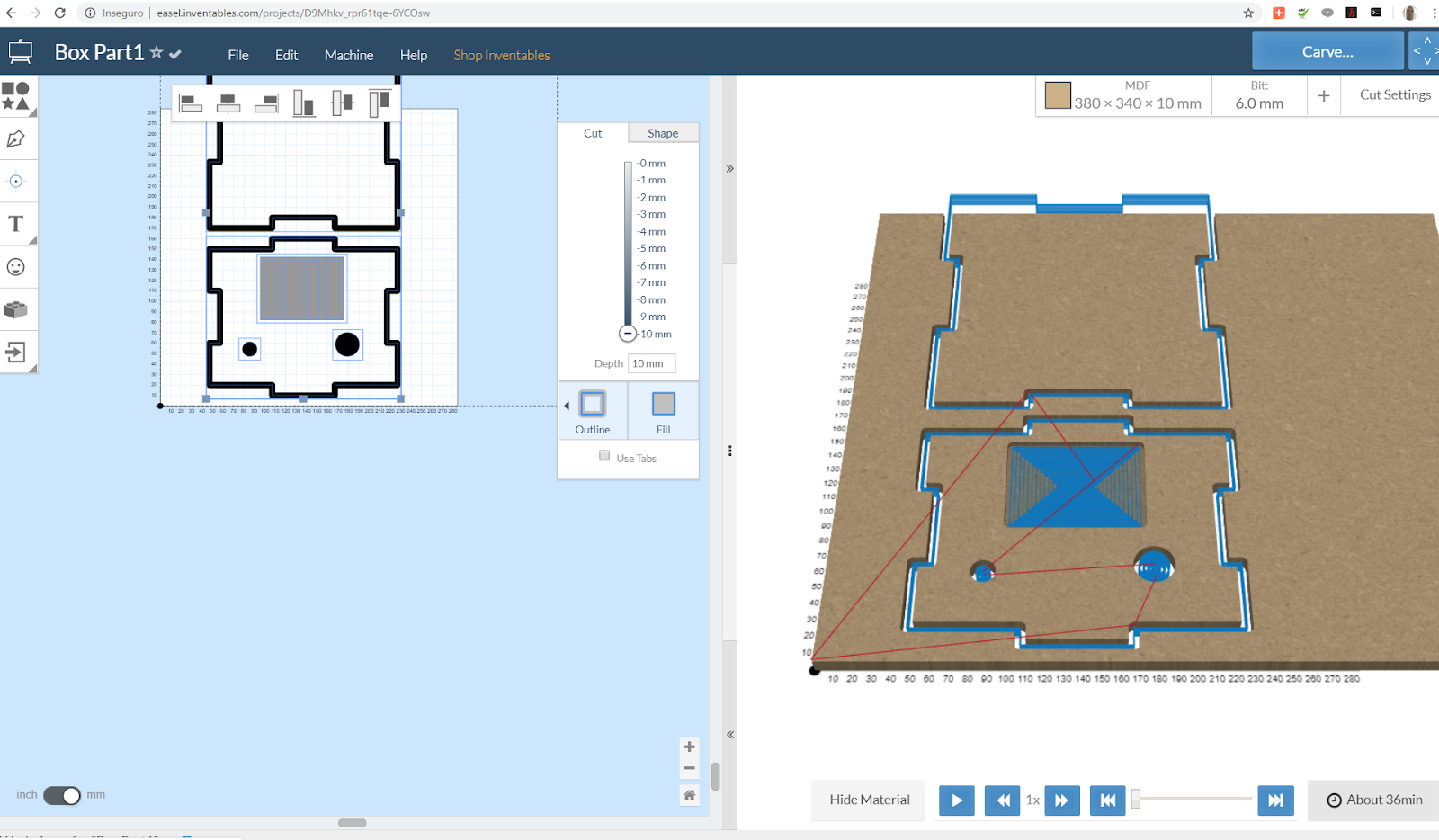Switch measurement units to inches

click(56, 795)
